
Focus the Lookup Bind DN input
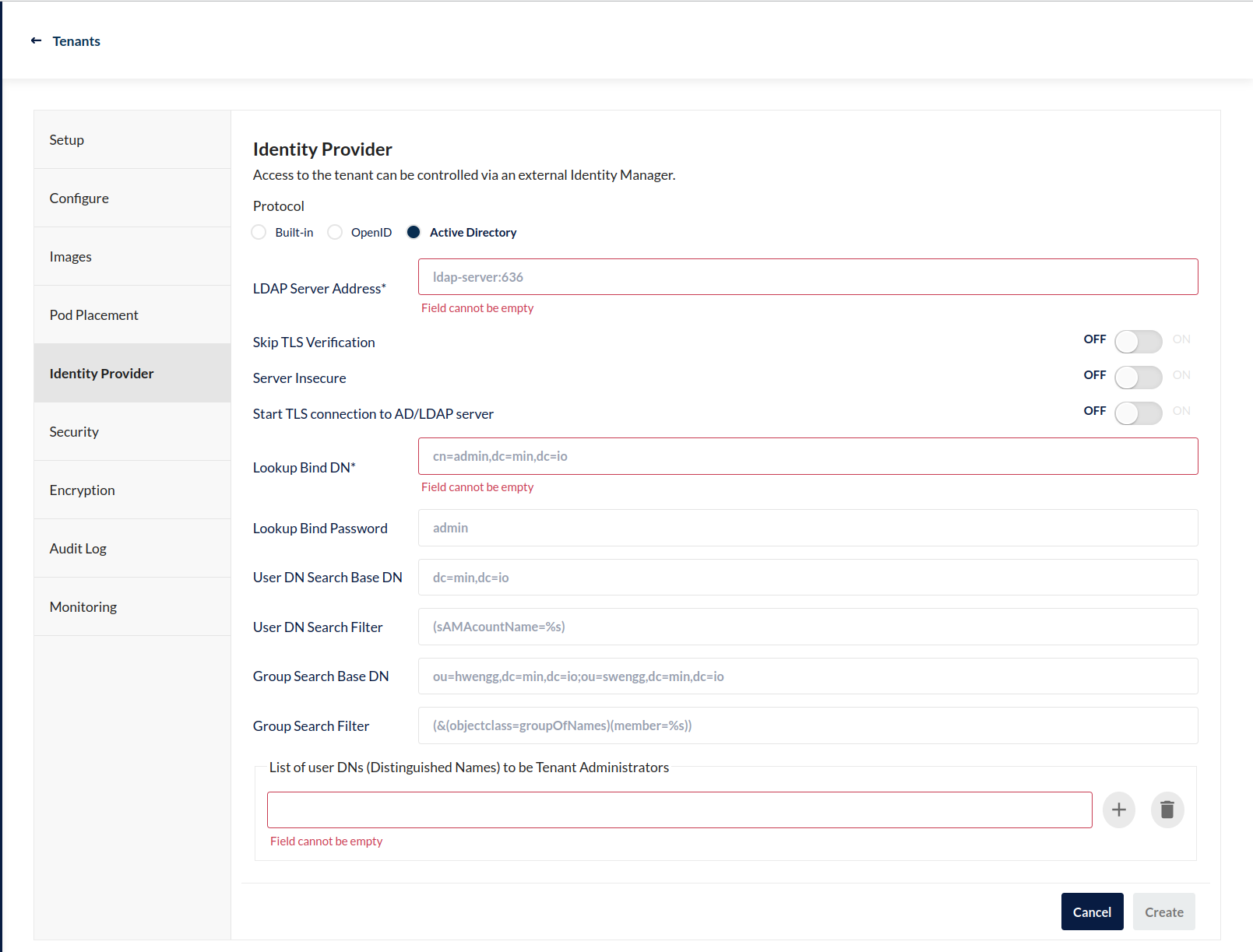808,456
